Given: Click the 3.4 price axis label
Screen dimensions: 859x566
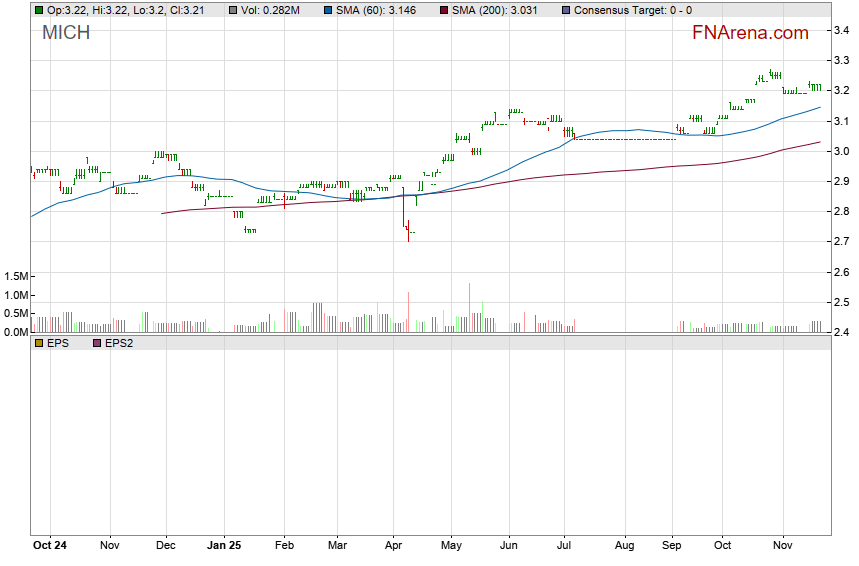Looking at the screenshot, I should (841, 31).
